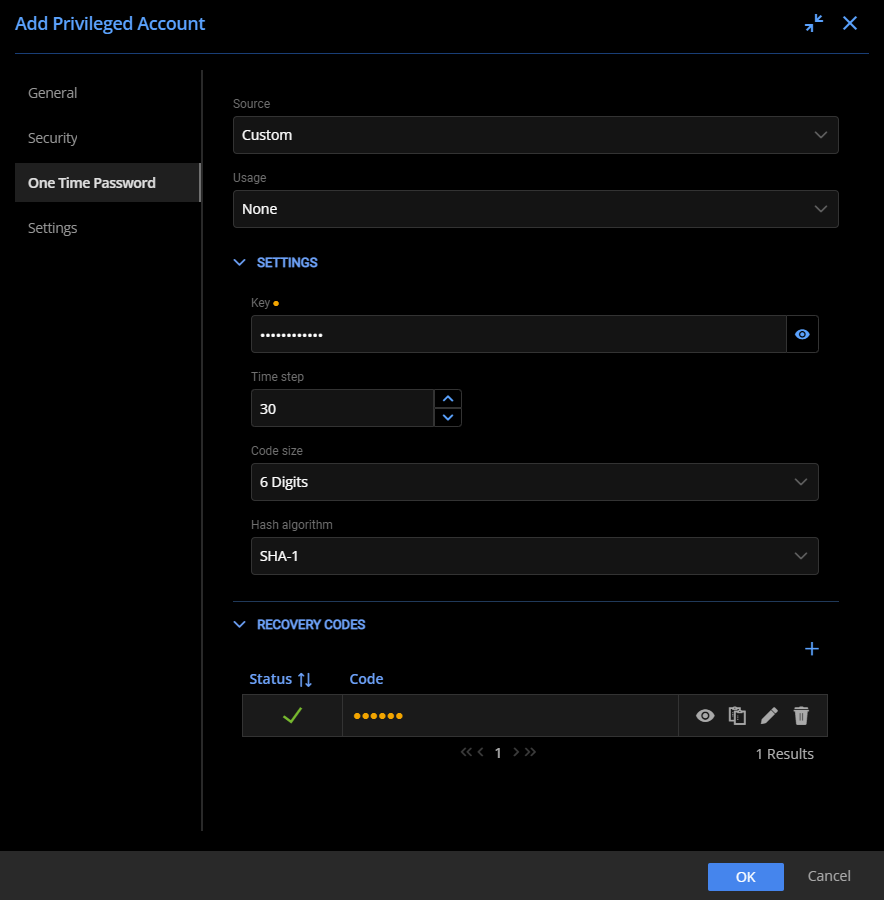Delete the recovery code
The width and height of the screenshot is (884, 900).
(801, 715)
